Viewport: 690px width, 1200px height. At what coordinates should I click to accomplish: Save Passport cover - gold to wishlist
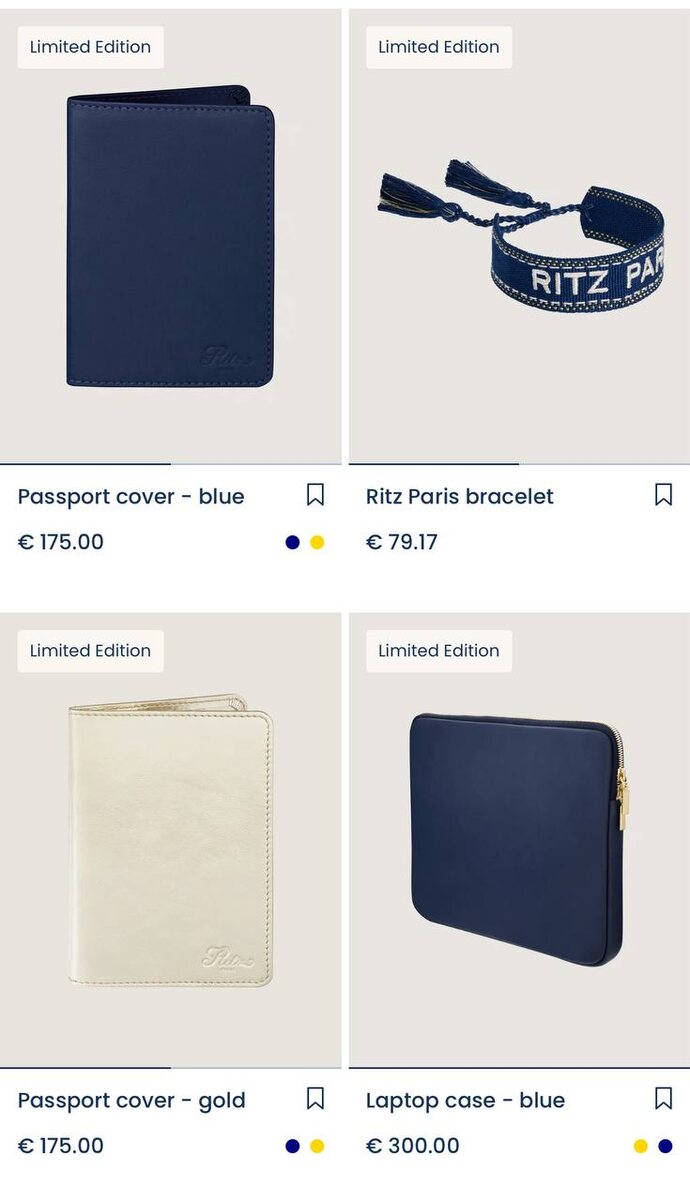[x=315, y=1099]
